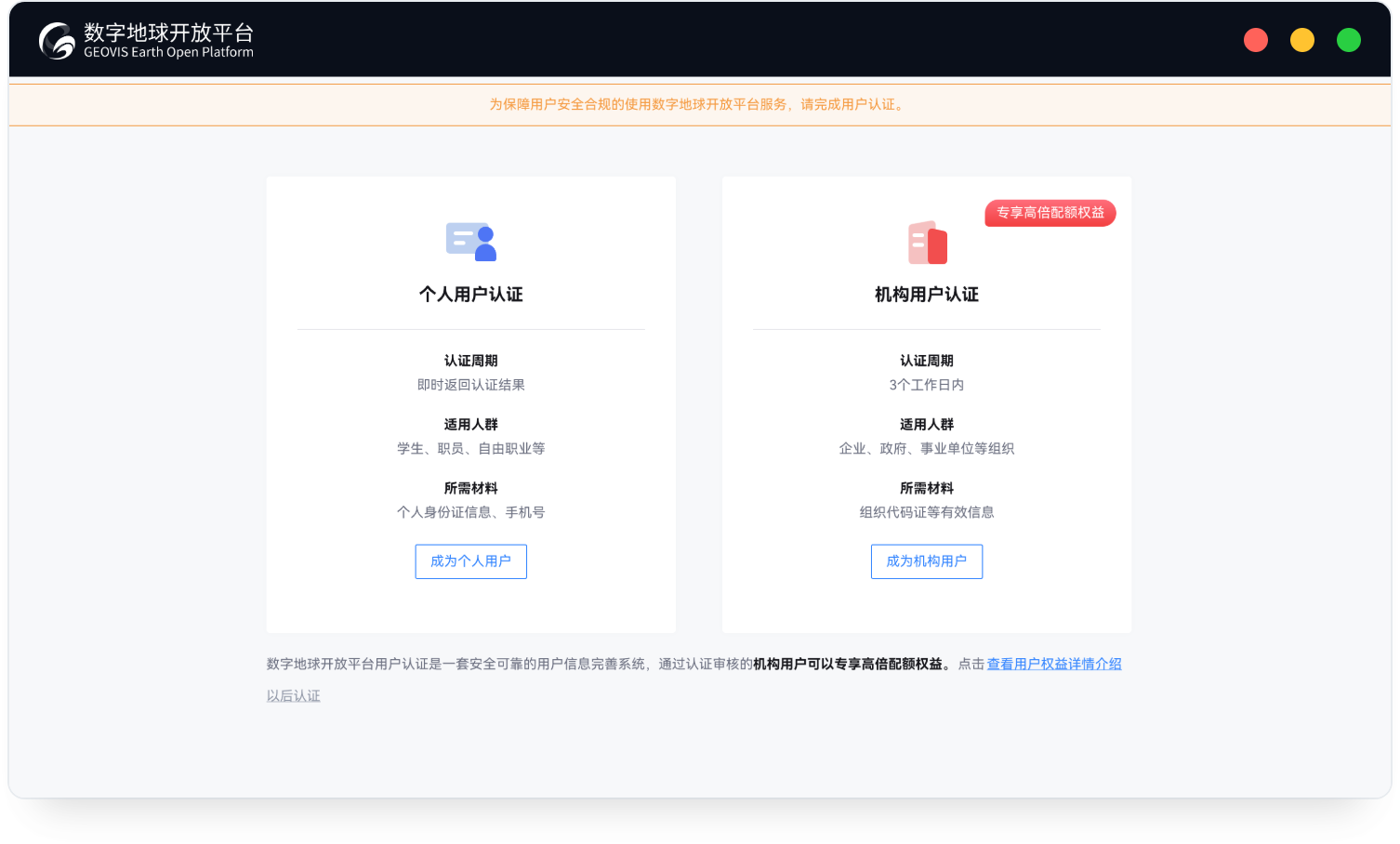Click the 3个工作日内 text
Screen dimensions: 1400x844
click(x=927, y=385)
